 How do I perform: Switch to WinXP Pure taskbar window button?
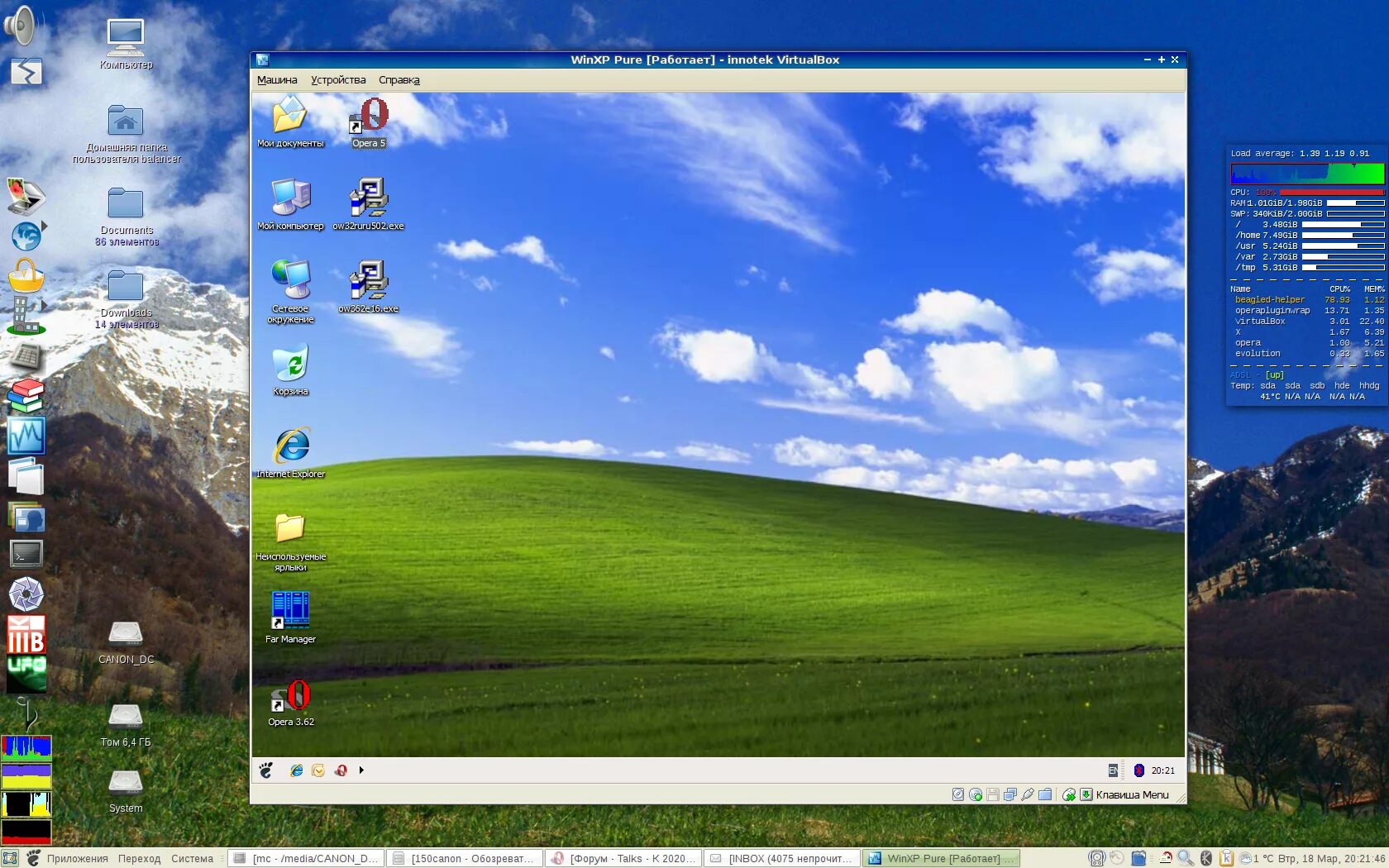(x=941, y=859)
